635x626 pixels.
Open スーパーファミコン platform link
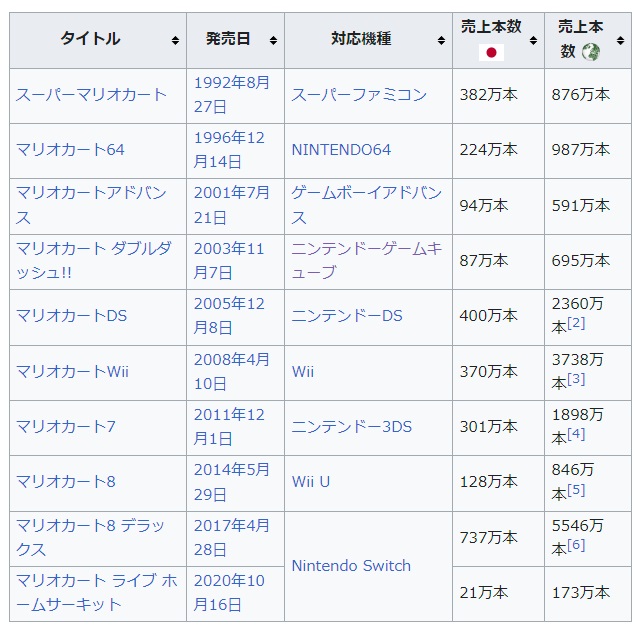[x=359, y=95]
